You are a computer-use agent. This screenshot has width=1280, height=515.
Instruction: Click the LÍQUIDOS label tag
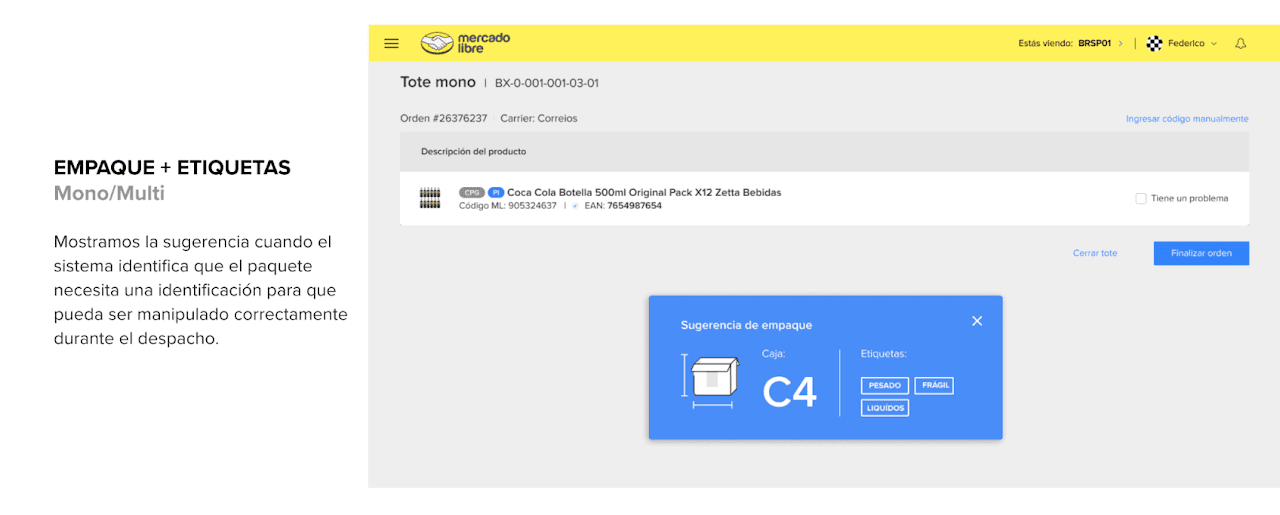tap(885, 408)
